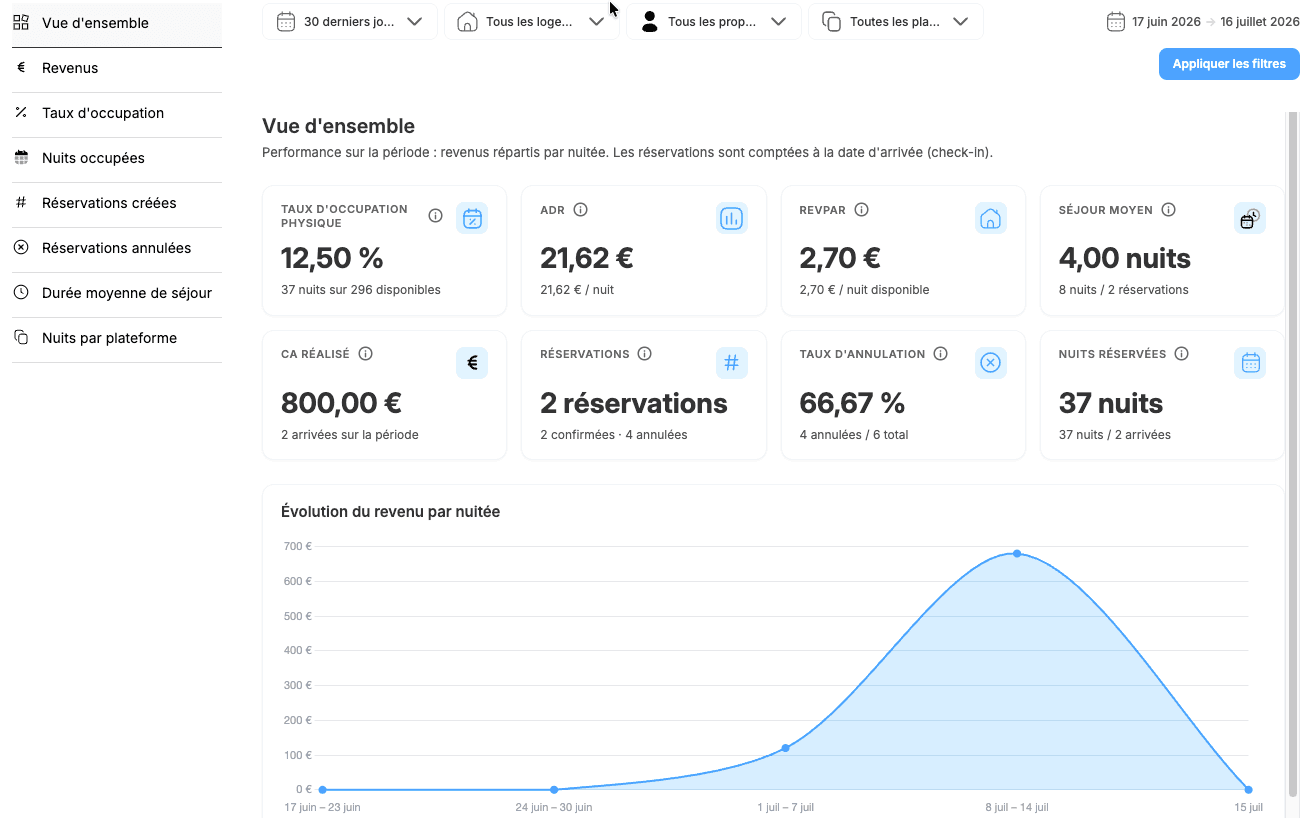Click the 1 juil – 7 juil chart data point
Image resolution: width=1308 pixels, height=829 pixels.
pyautogui.click(x=785, y=748)
